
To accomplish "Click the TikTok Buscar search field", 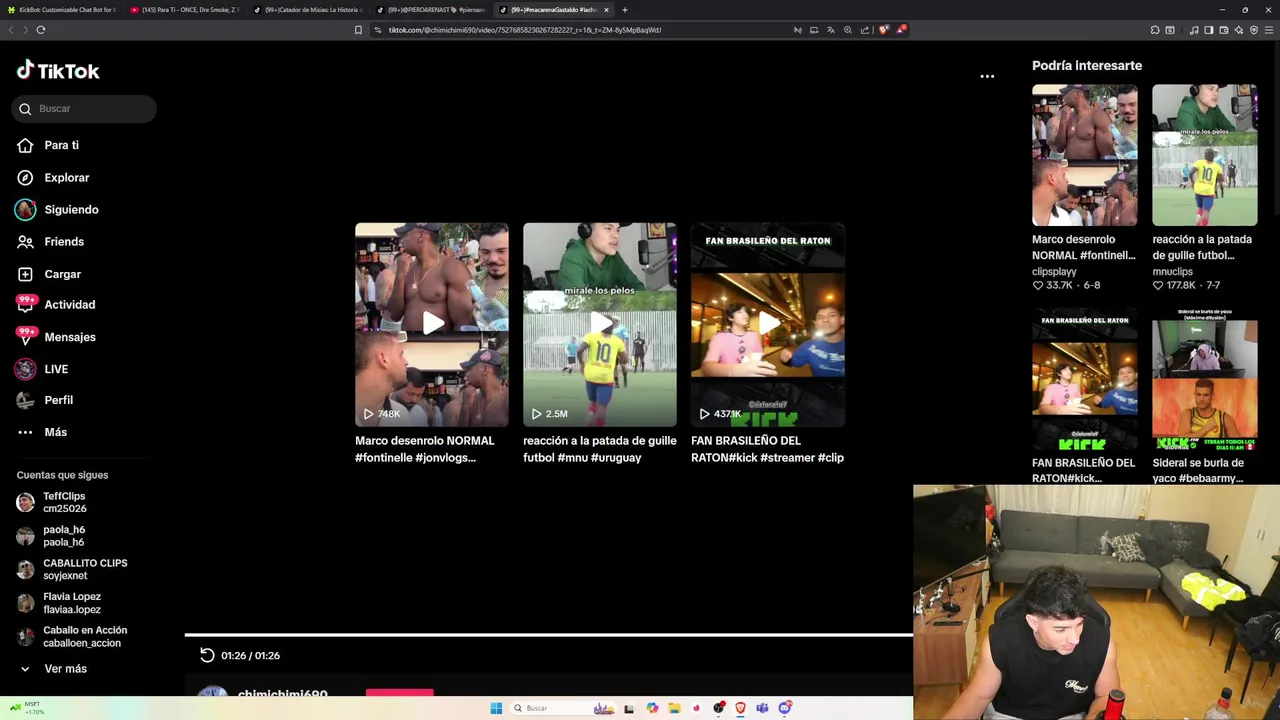I will tap(84, 108).
